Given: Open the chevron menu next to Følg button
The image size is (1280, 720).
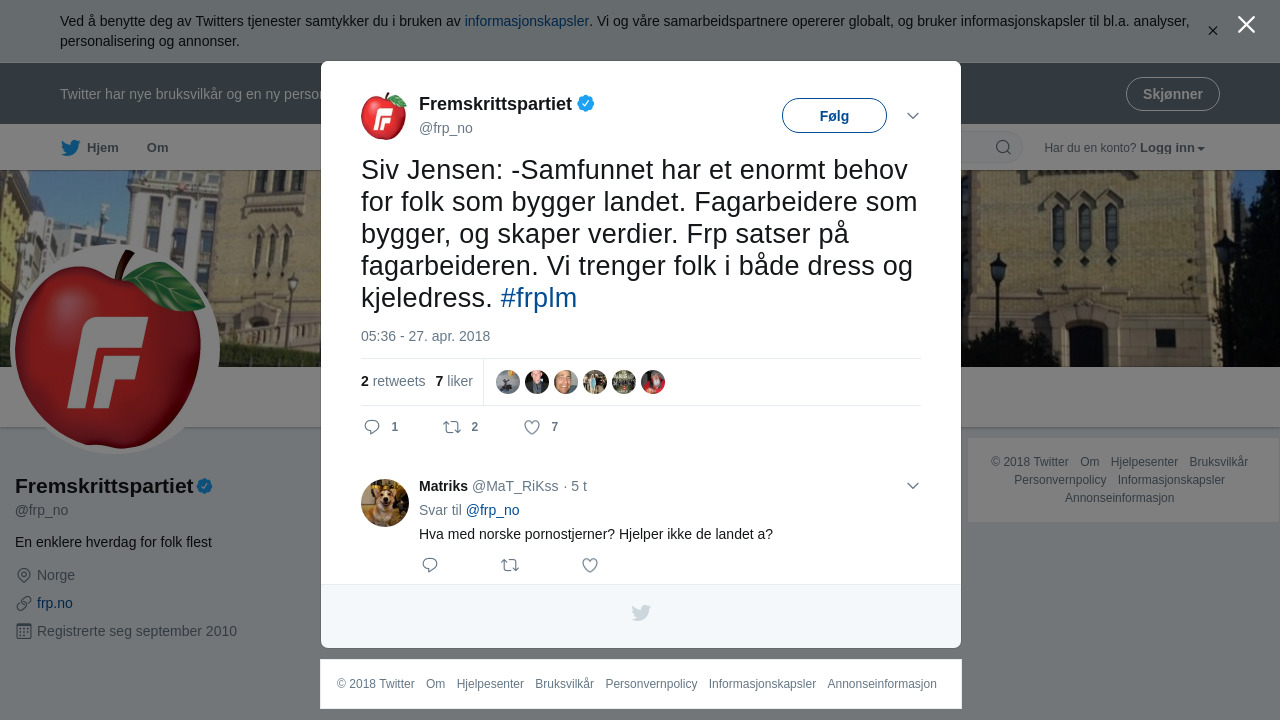Looking at the screenshot, I should click(913, 116).
